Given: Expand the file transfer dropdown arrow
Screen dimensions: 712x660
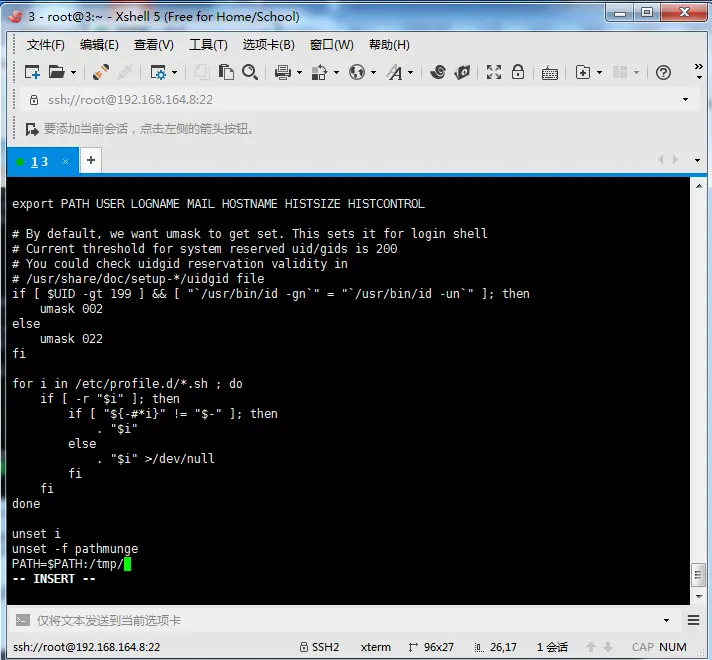Looking at the screenshot, I should coord(336,72).
